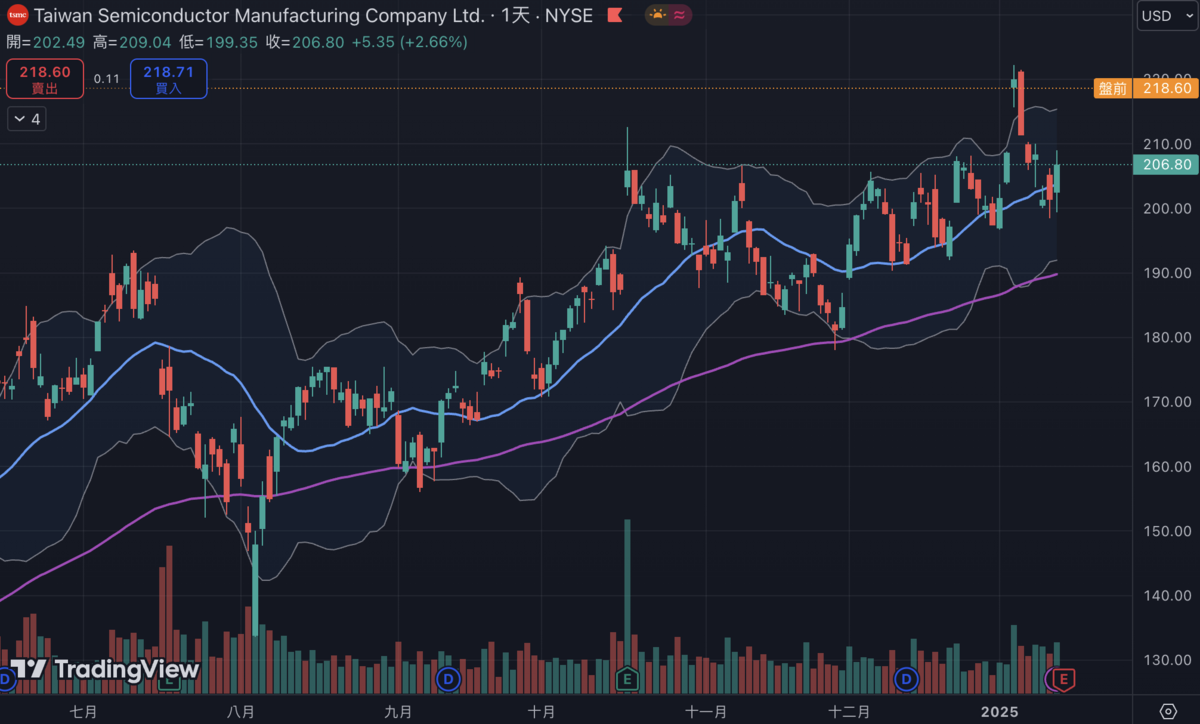Screen dimensions: 1200x724
Task: Click the 210.00 price axis label
Action: 1166,143
